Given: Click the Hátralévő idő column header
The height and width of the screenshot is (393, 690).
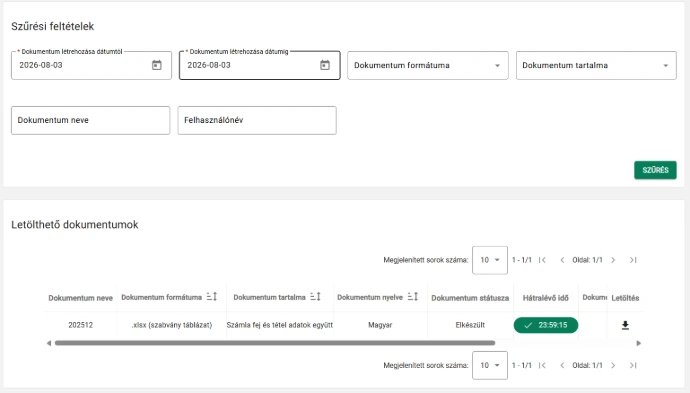Looking at the screenshot, I should (546, 298).
